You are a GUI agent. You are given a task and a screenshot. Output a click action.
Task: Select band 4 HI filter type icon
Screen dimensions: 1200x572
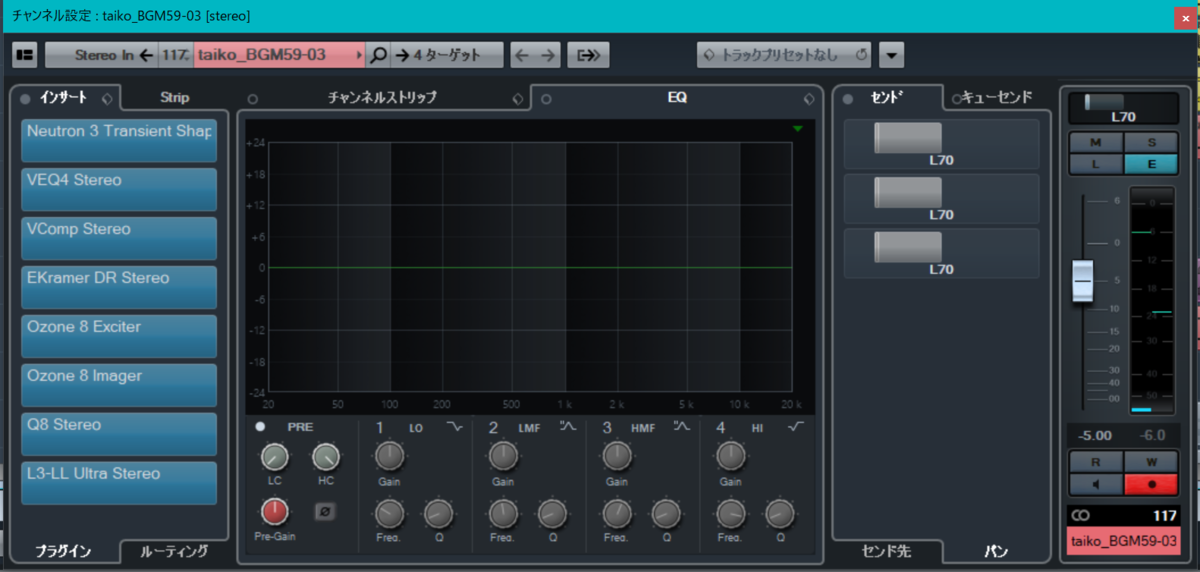tap(797, 427)
